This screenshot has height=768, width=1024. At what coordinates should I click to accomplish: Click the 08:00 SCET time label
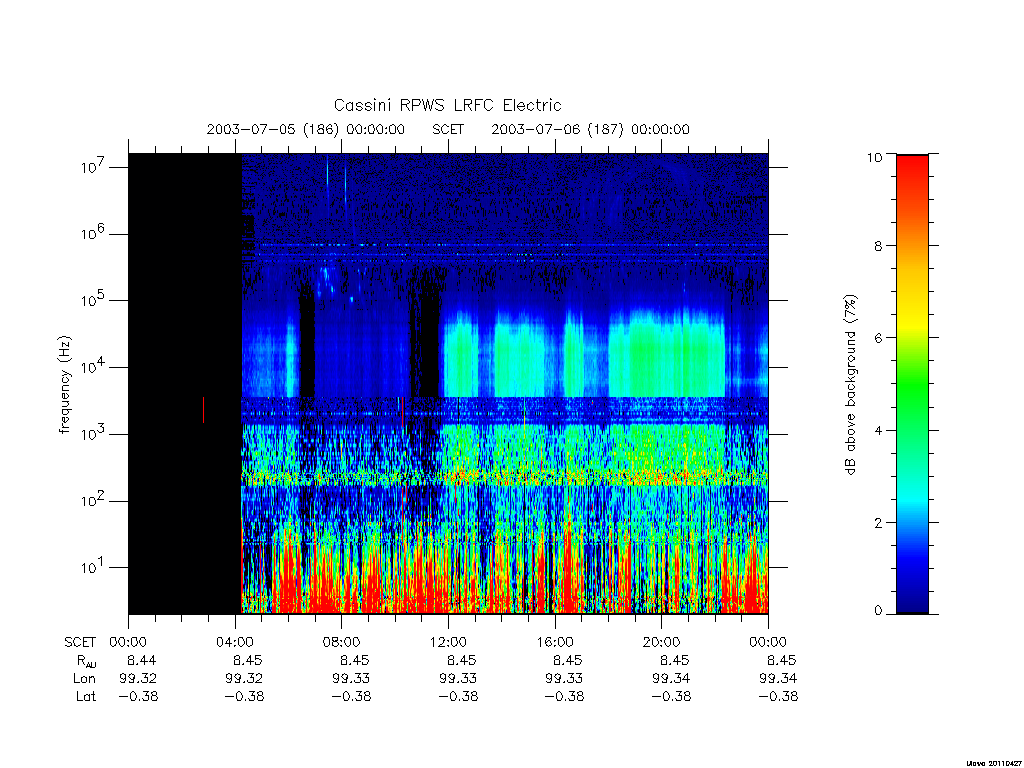click(342, 642)
